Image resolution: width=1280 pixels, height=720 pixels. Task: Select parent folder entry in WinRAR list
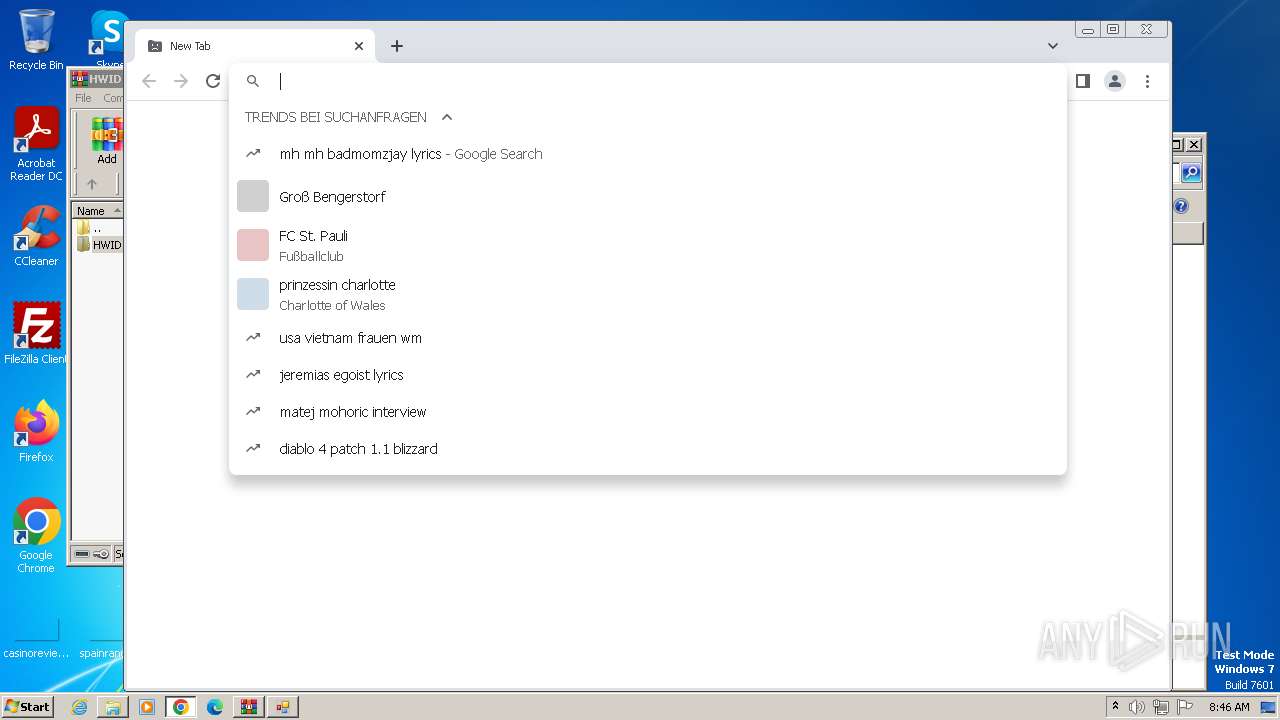coord(90,228)
